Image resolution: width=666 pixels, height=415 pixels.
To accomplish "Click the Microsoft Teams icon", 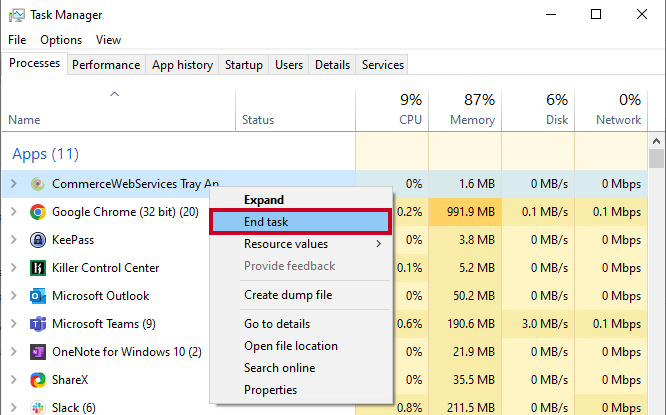I will [x=38, y=324].
